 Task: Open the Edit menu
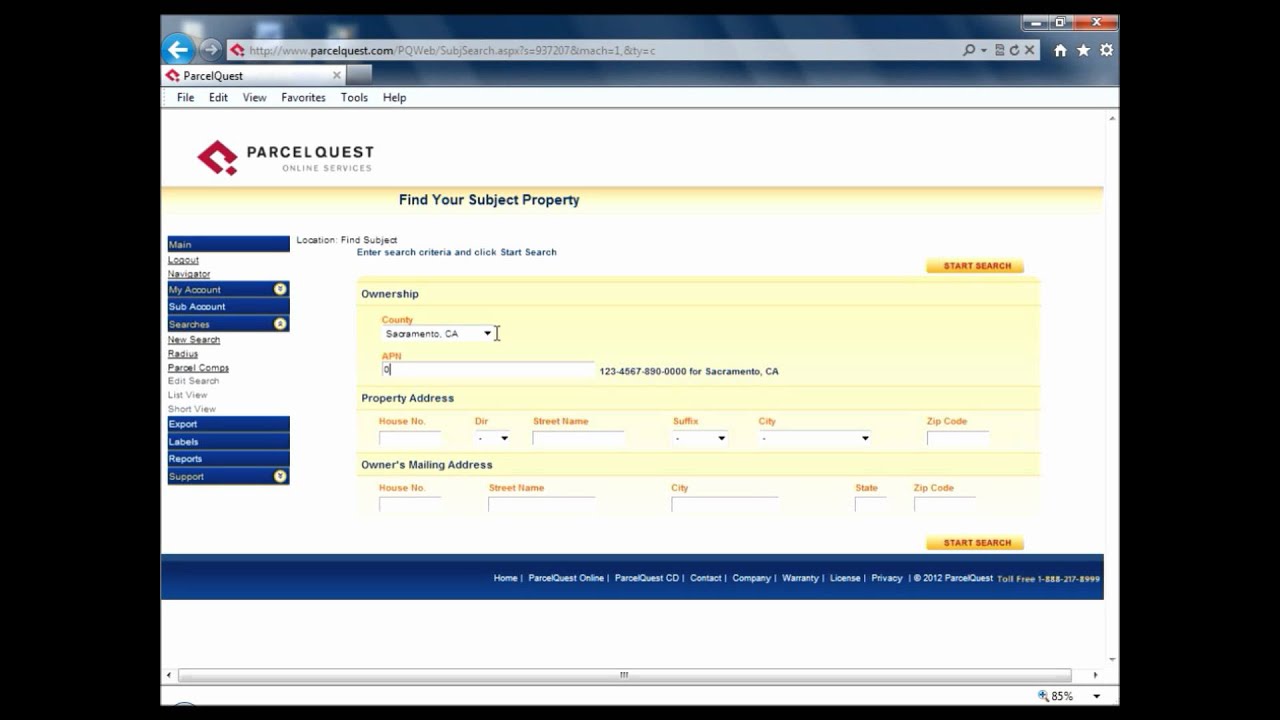pos(218,97)
